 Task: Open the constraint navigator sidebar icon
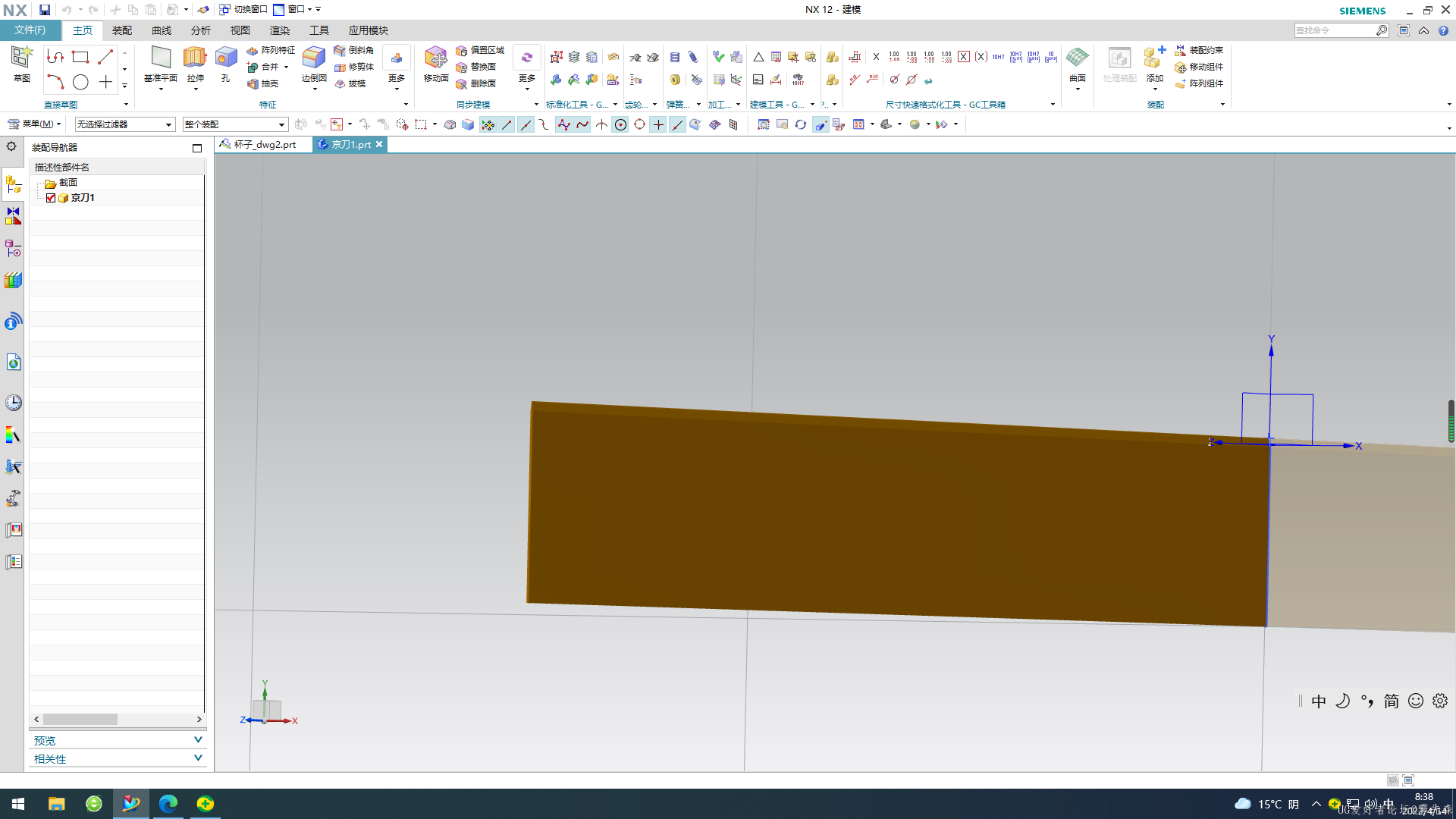[x=13, y=216]
